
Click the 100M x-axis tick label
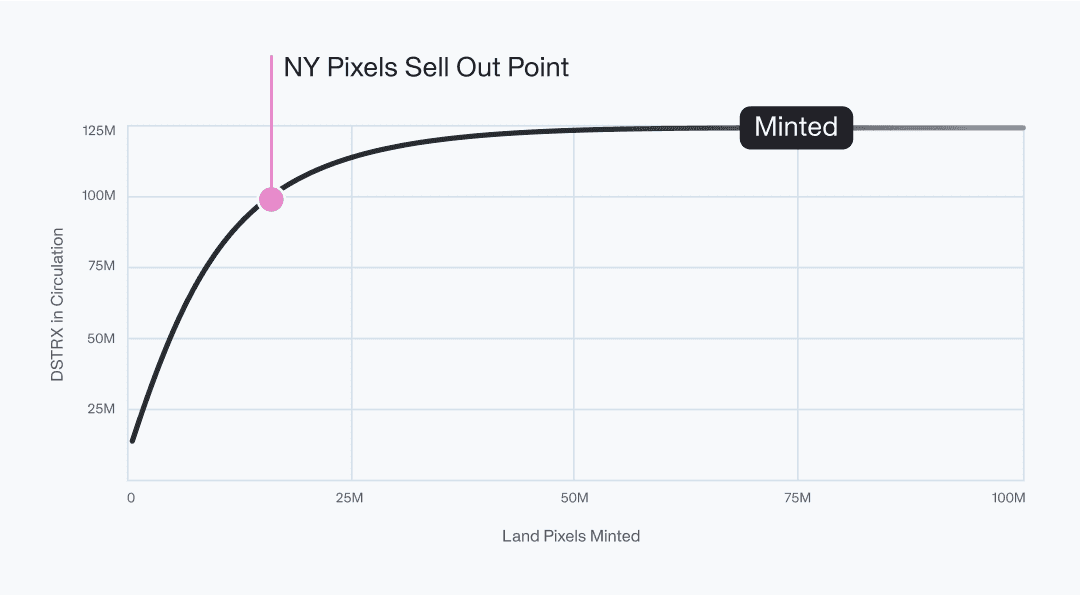pos(1008,498)
